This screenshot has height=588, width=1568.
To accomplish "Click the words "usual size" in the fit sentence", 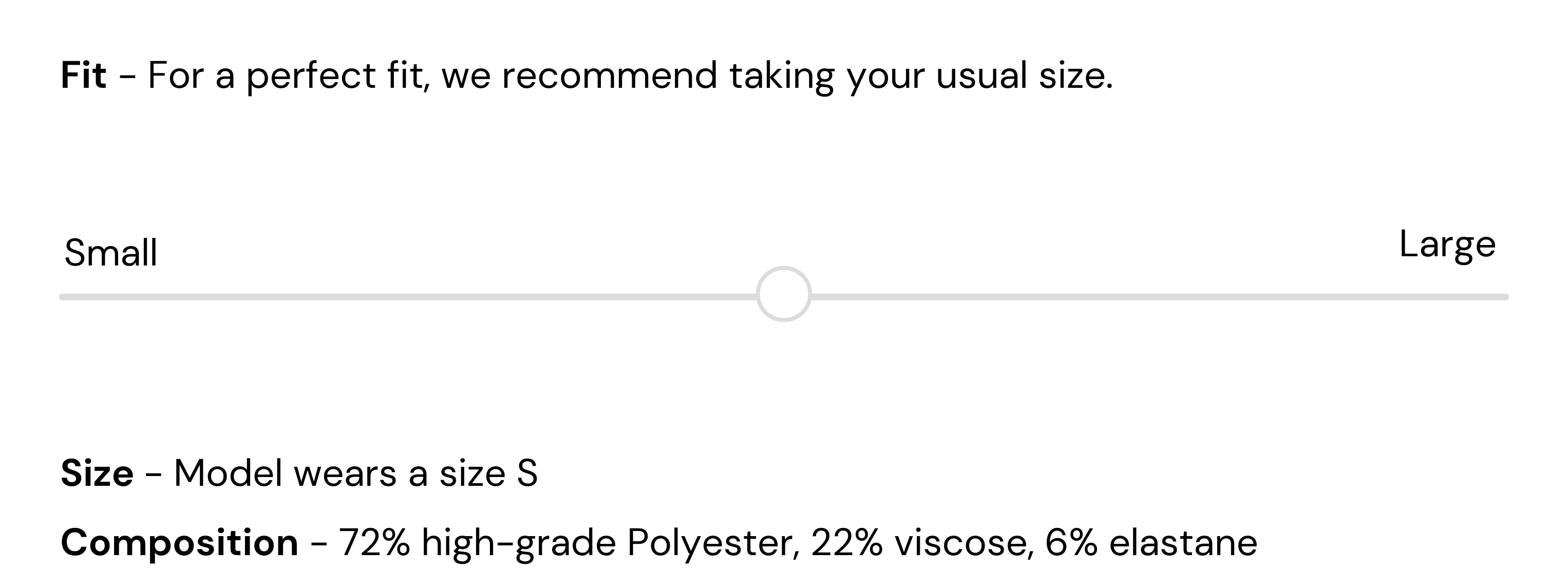I will click(x=1024, y=75).
